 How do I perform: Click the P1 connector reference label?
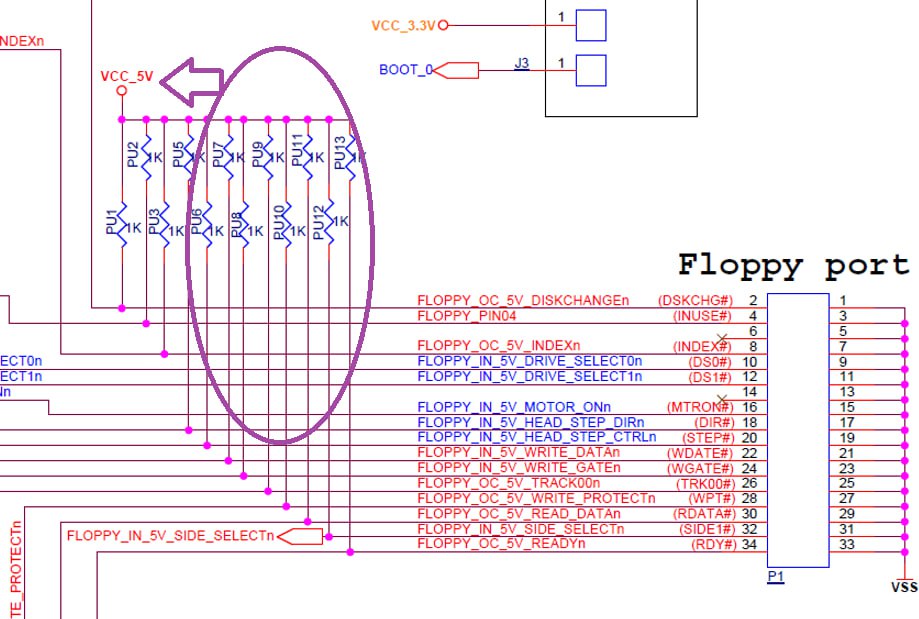click(774, 577)
